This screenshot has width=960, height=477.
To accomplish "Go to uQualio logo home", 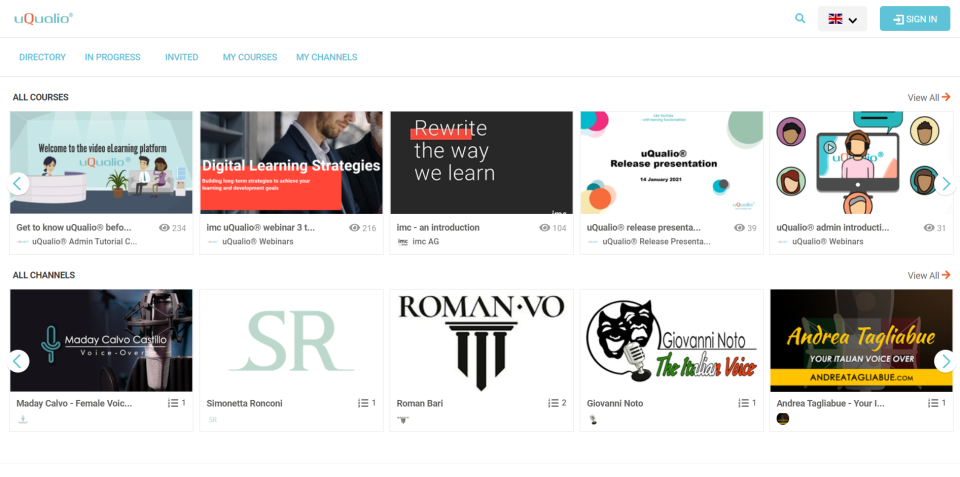I will (x=43, y=19).
